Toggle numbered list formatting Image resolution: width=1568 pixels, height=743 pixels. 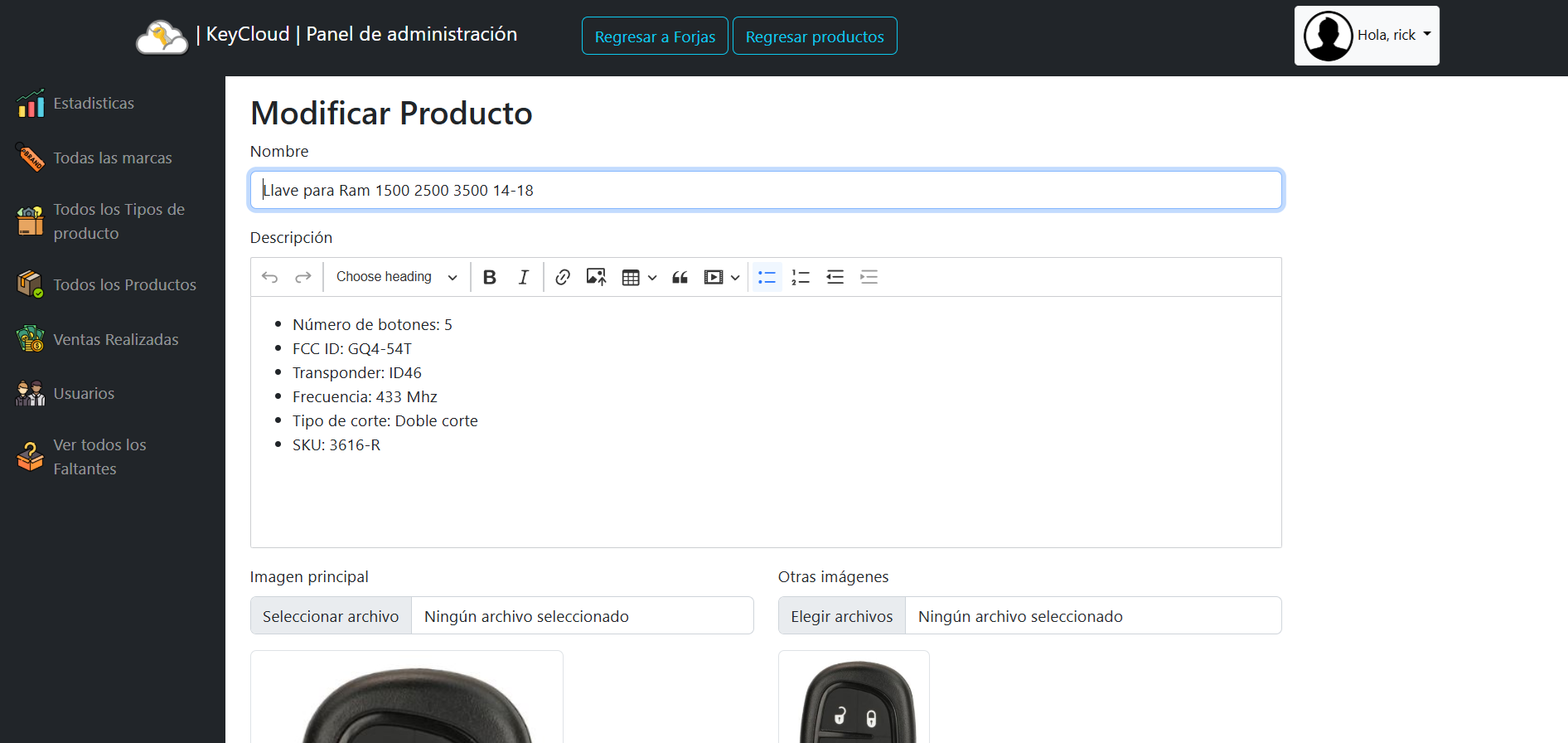pyautogui.click(x=801, y=277)
